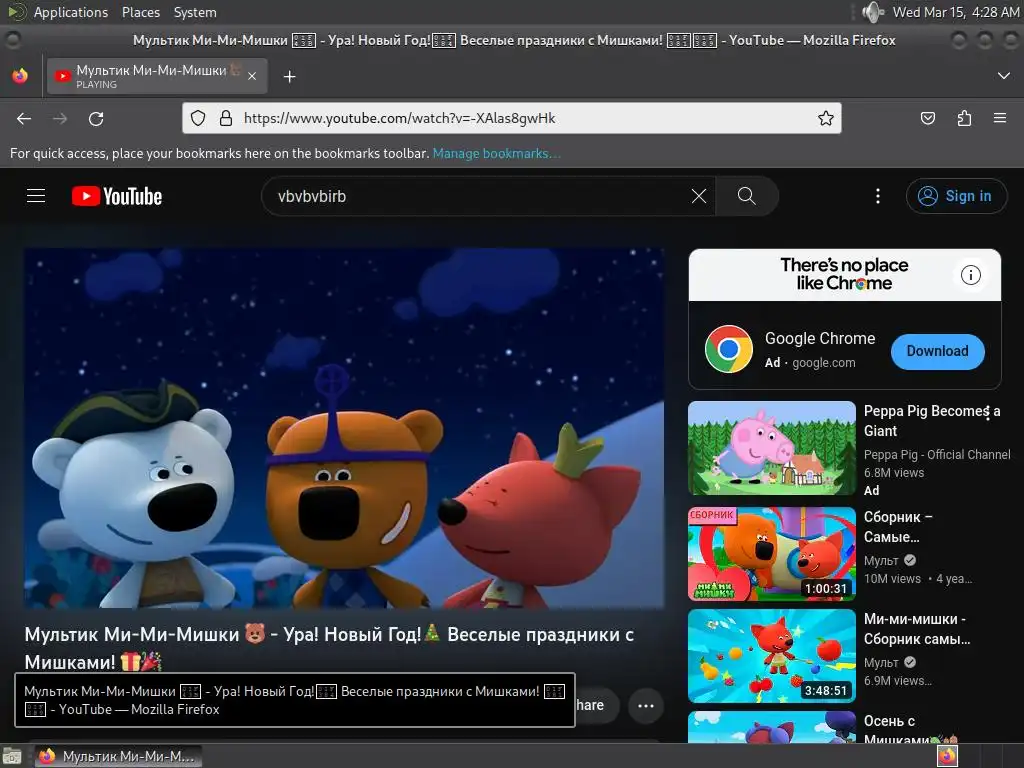1024x768 pixels.
Task: List all tabs dropdown
Action: point(1004,76)
